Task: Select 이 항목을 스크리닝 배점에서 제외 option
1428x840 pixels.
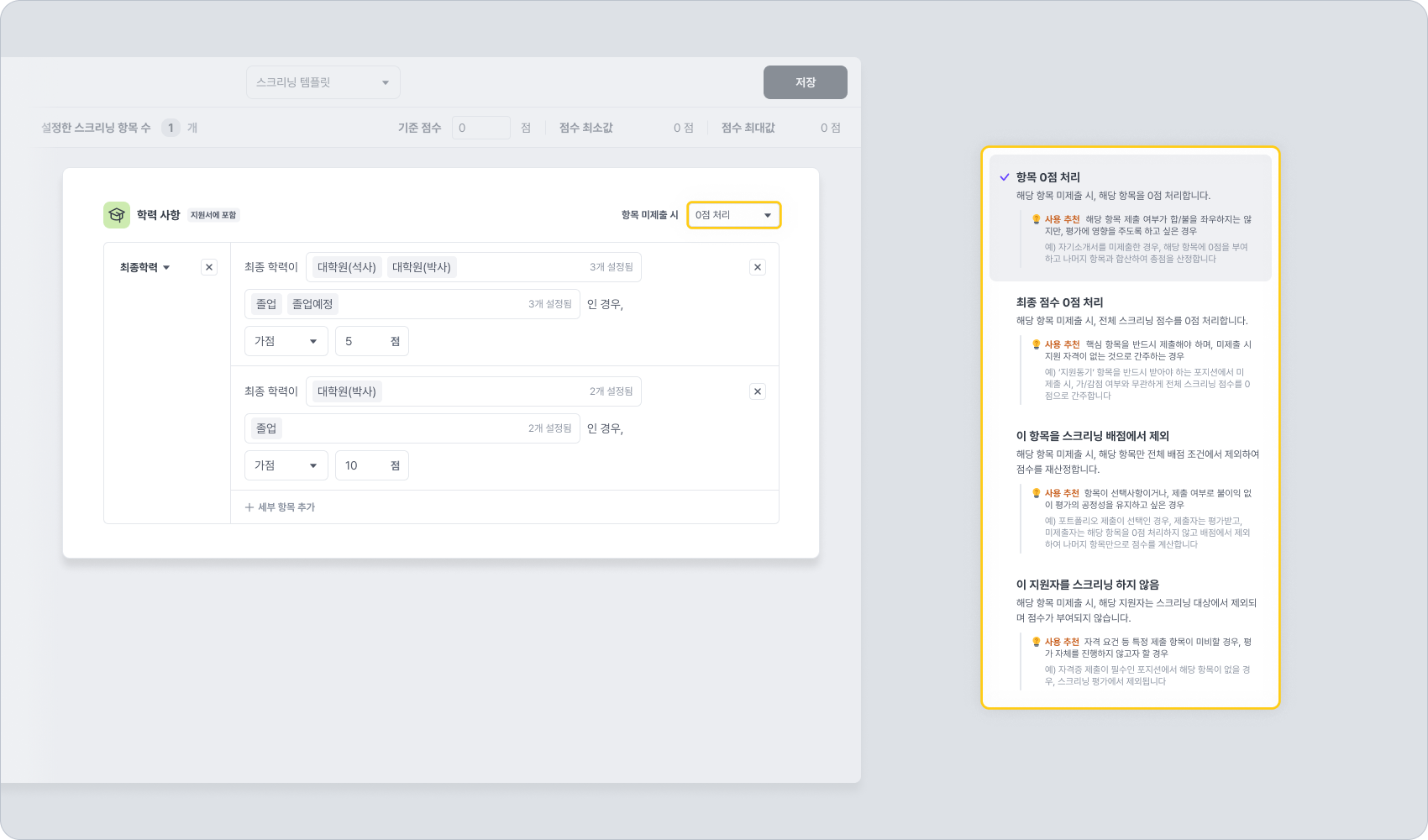Action: 1092,436
